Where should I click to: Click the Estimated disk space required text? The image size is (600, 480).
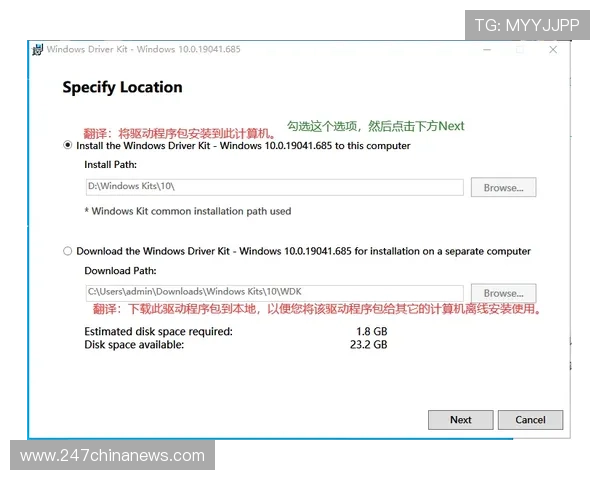[x=158, y=331]
